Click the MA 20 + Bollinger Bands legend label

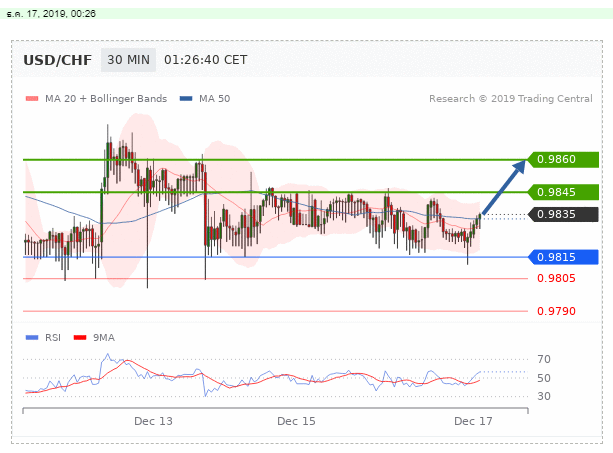tap(106, 98)
